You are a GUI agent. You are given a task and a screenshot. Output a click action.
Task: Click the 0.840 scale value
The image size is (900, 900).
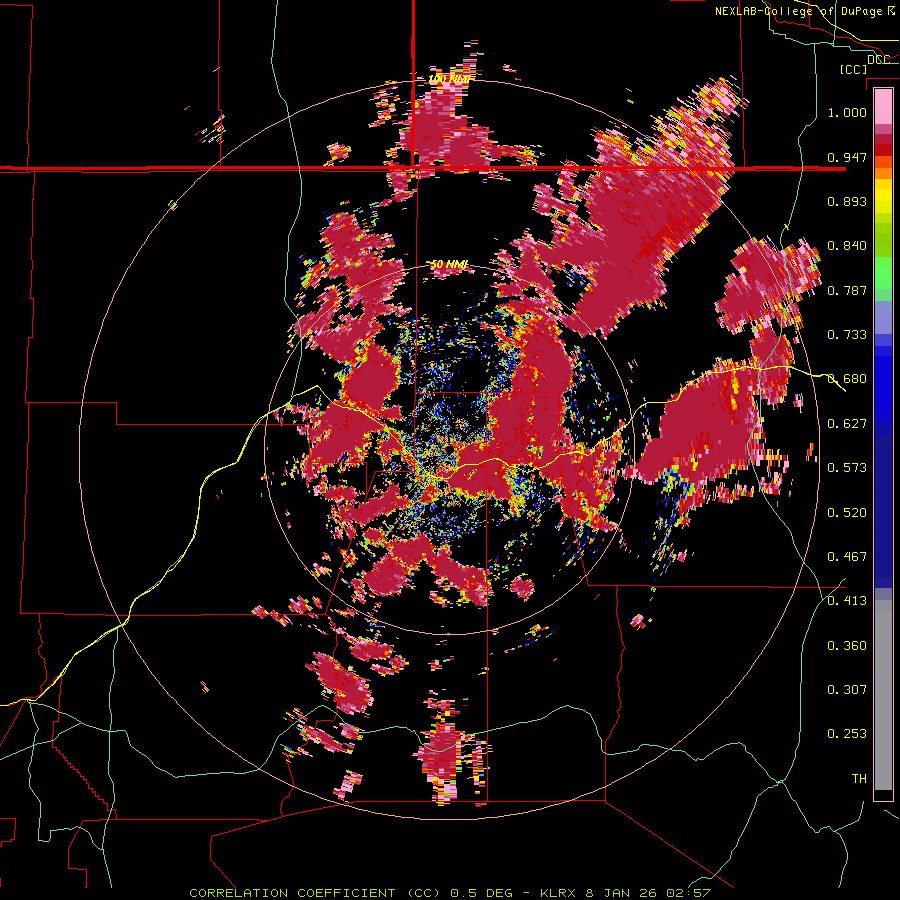pyautogui.click(x=847, y=246)
